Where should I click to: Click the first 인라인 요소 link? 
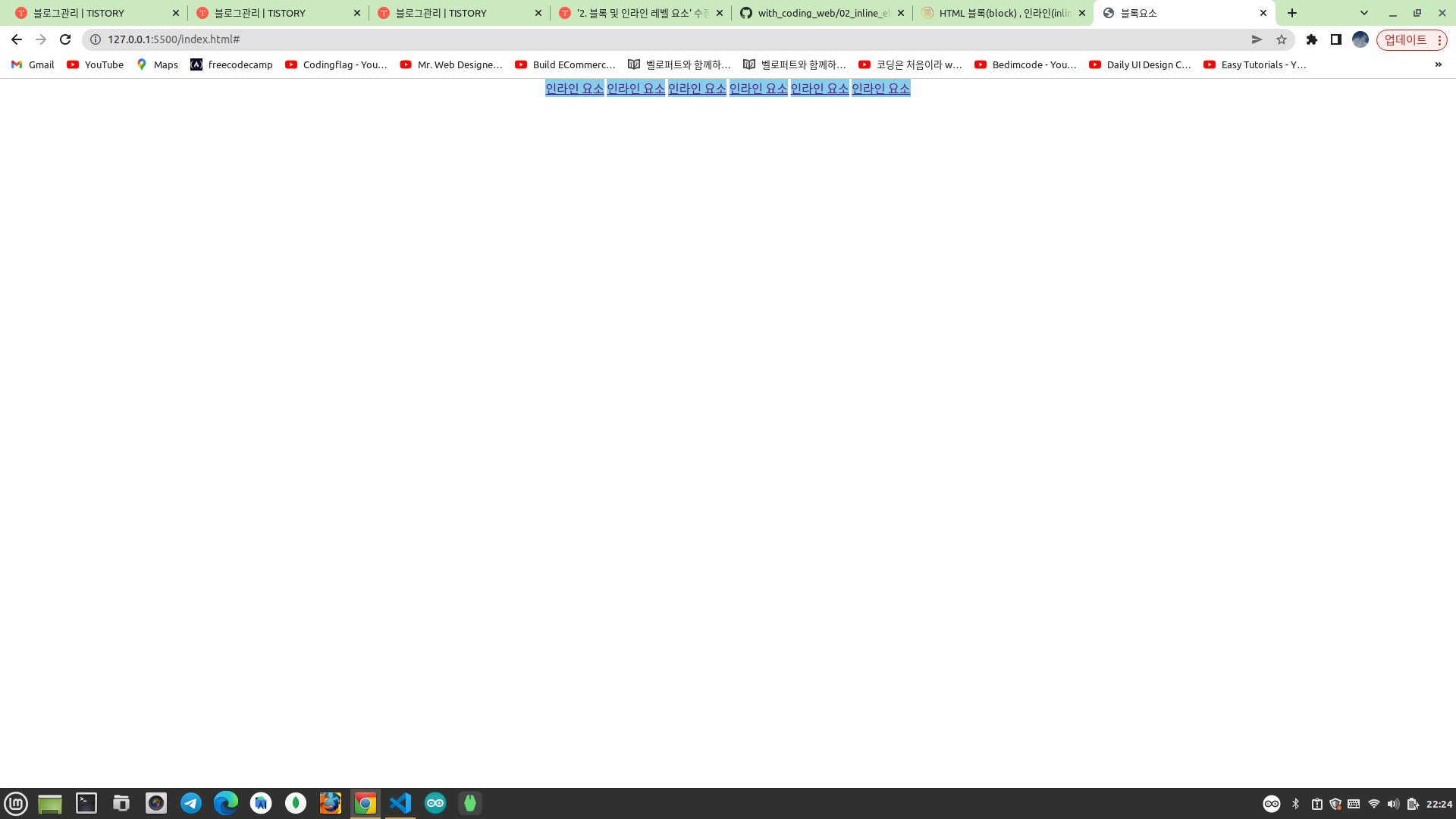coord(574,89)
